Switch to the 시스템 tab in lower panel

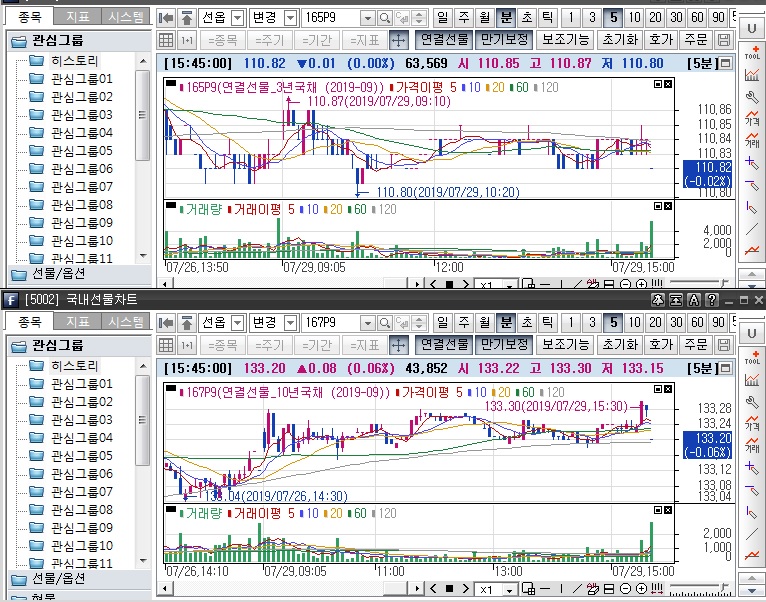pyautogui.click(x=127, y=321)
